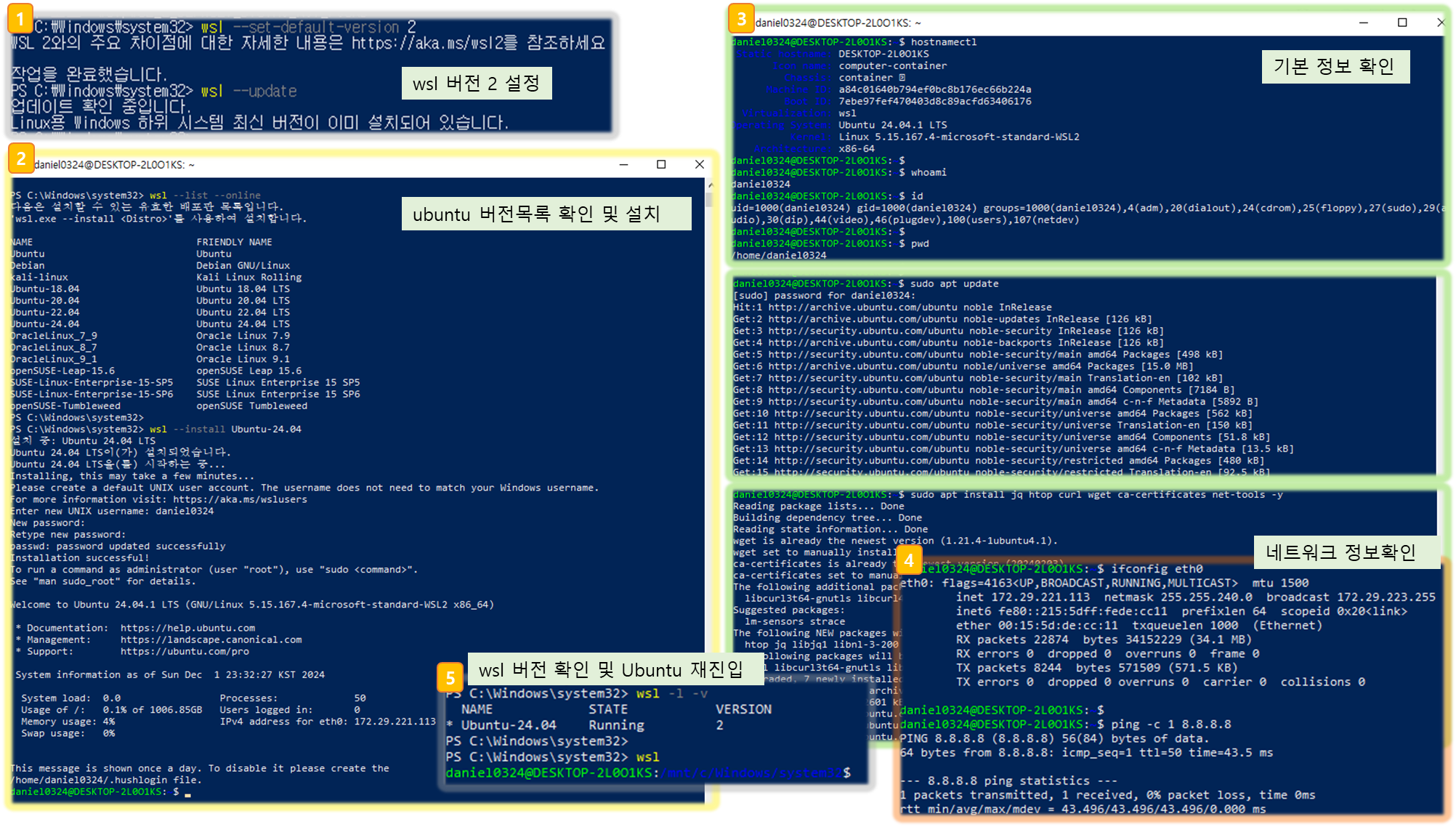This screenshot has height=827, width=1456.
Task: Maximize the Ubuntu install terminal window
Action: [661, 164]
